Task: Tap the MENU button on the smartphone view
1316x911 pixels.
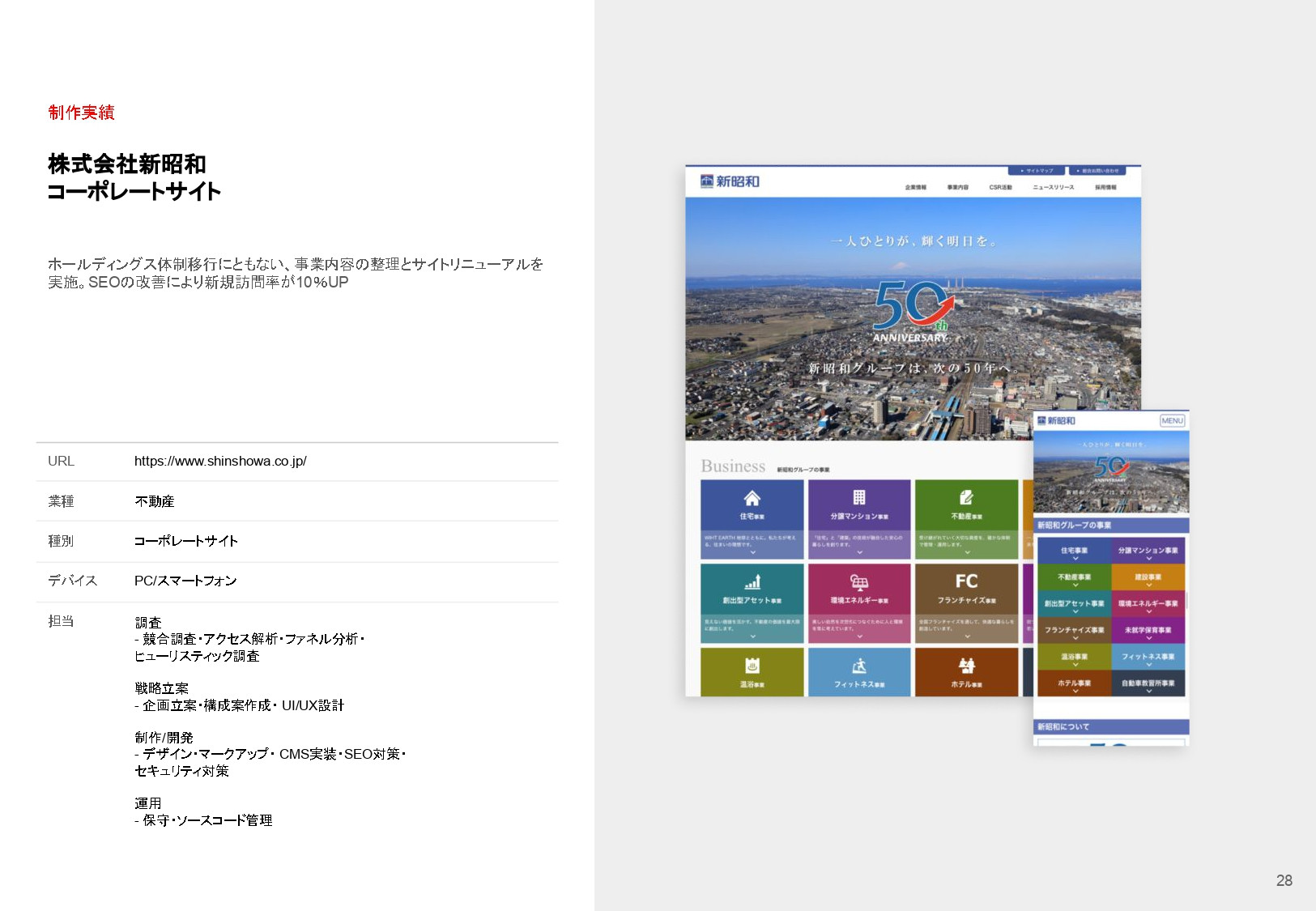Action: click(1172, 420)
